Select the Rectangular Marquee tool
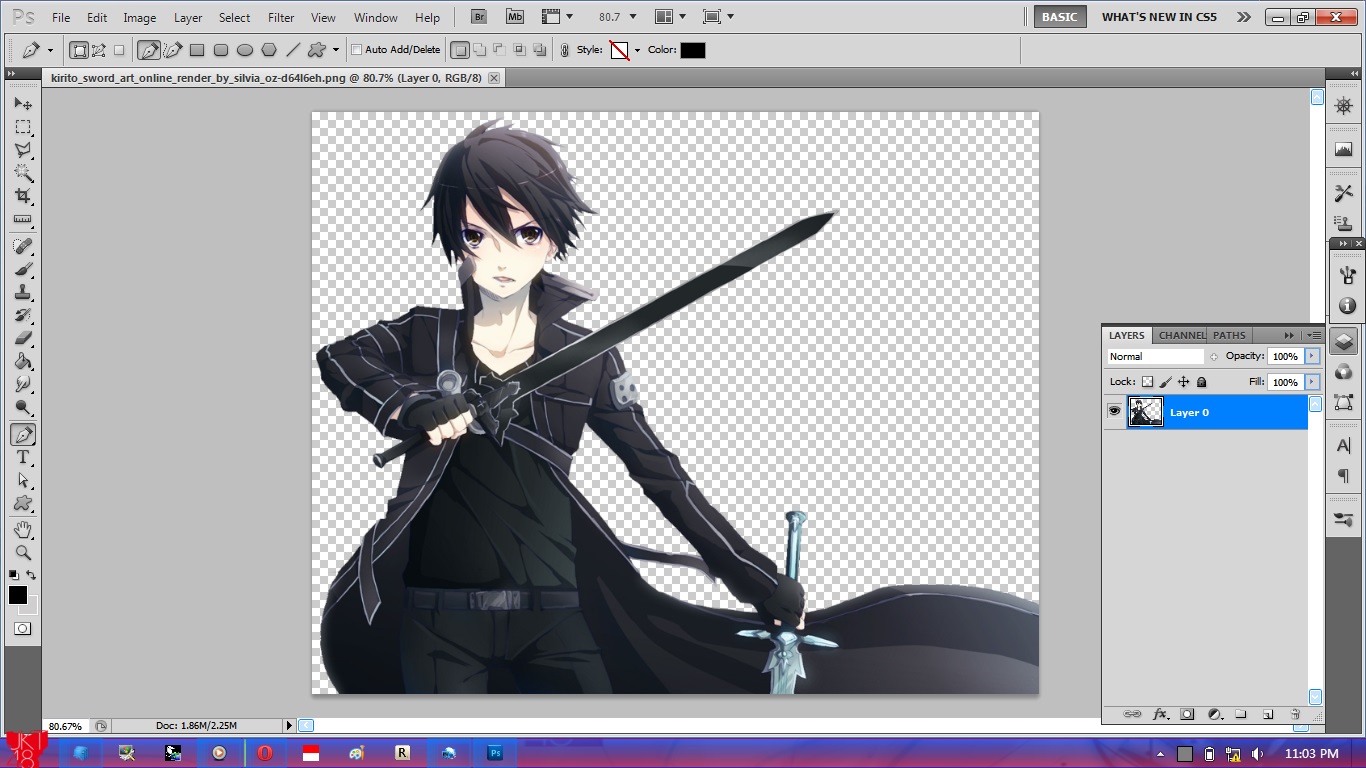1366x768 pixels. 23,127
